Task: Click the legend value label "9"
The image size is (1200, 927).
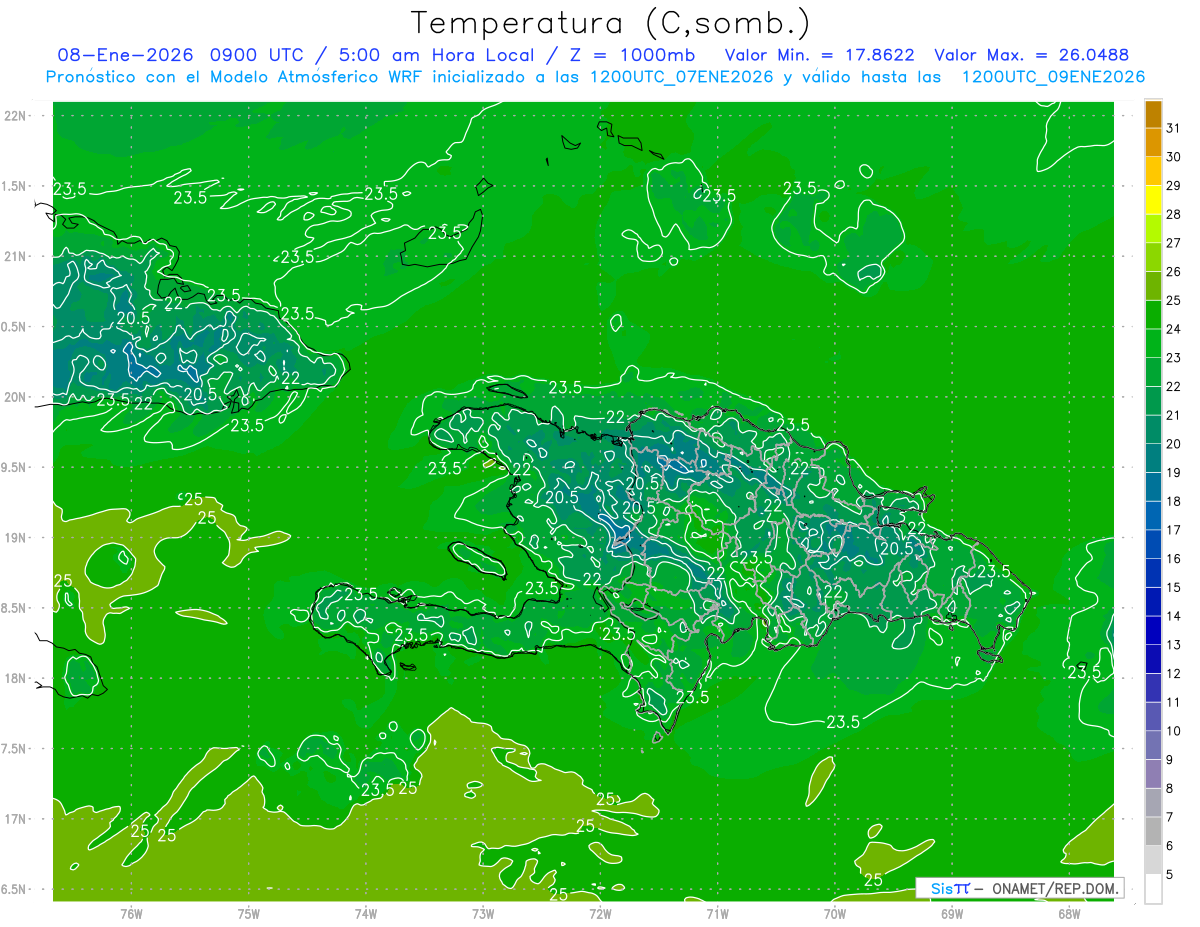Action: pyautogui.click(x=1170, y=760)
